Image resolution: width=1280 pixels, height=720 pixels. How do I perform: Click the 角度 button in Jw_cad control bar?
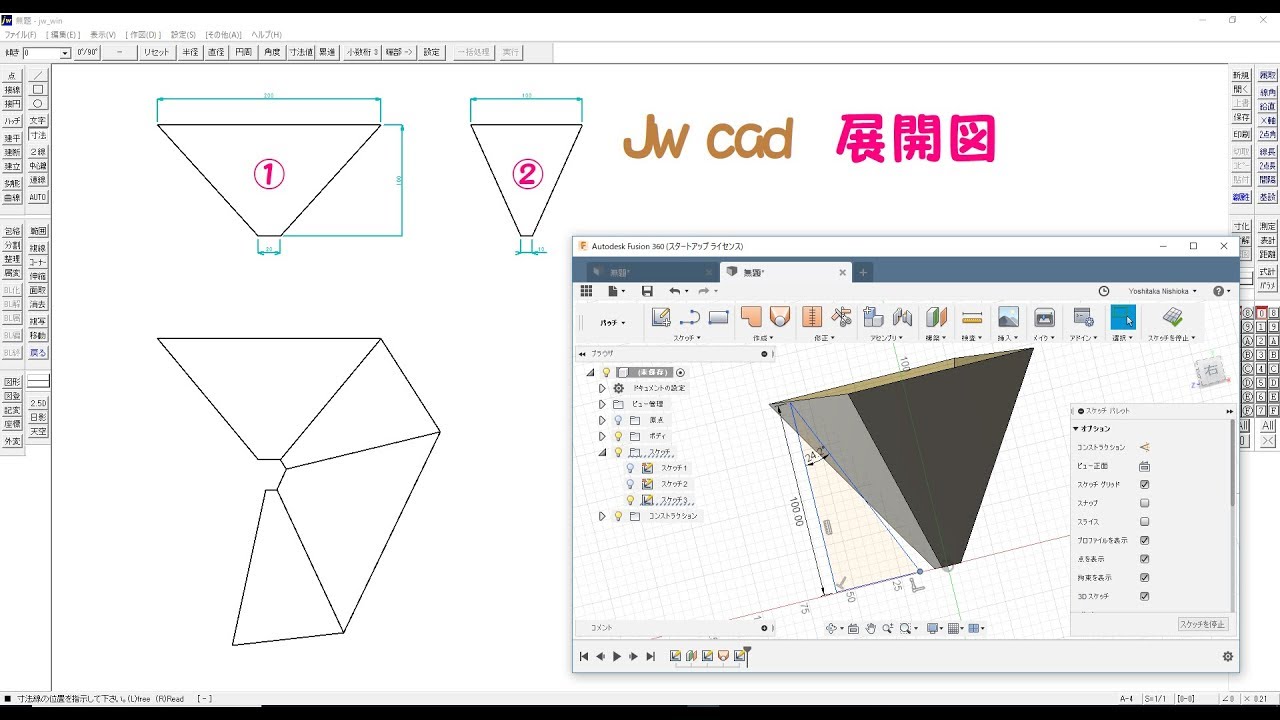pos(272,52)
